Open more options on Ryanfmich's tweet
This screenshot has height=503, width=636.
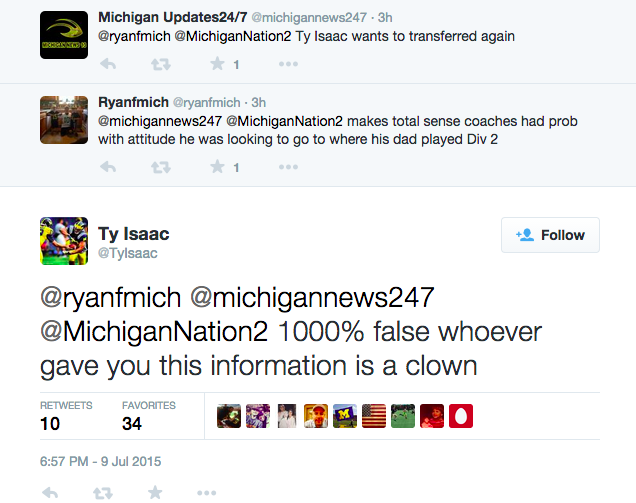(x=288, y=167)
